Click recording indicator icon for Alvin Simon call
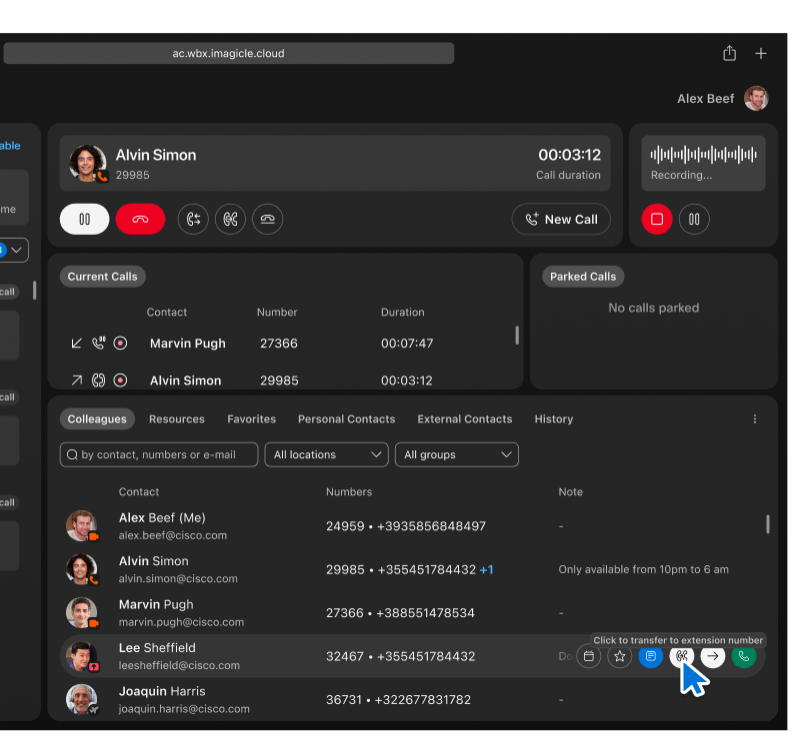The image size is (798, 746). [x=120, y=380]
